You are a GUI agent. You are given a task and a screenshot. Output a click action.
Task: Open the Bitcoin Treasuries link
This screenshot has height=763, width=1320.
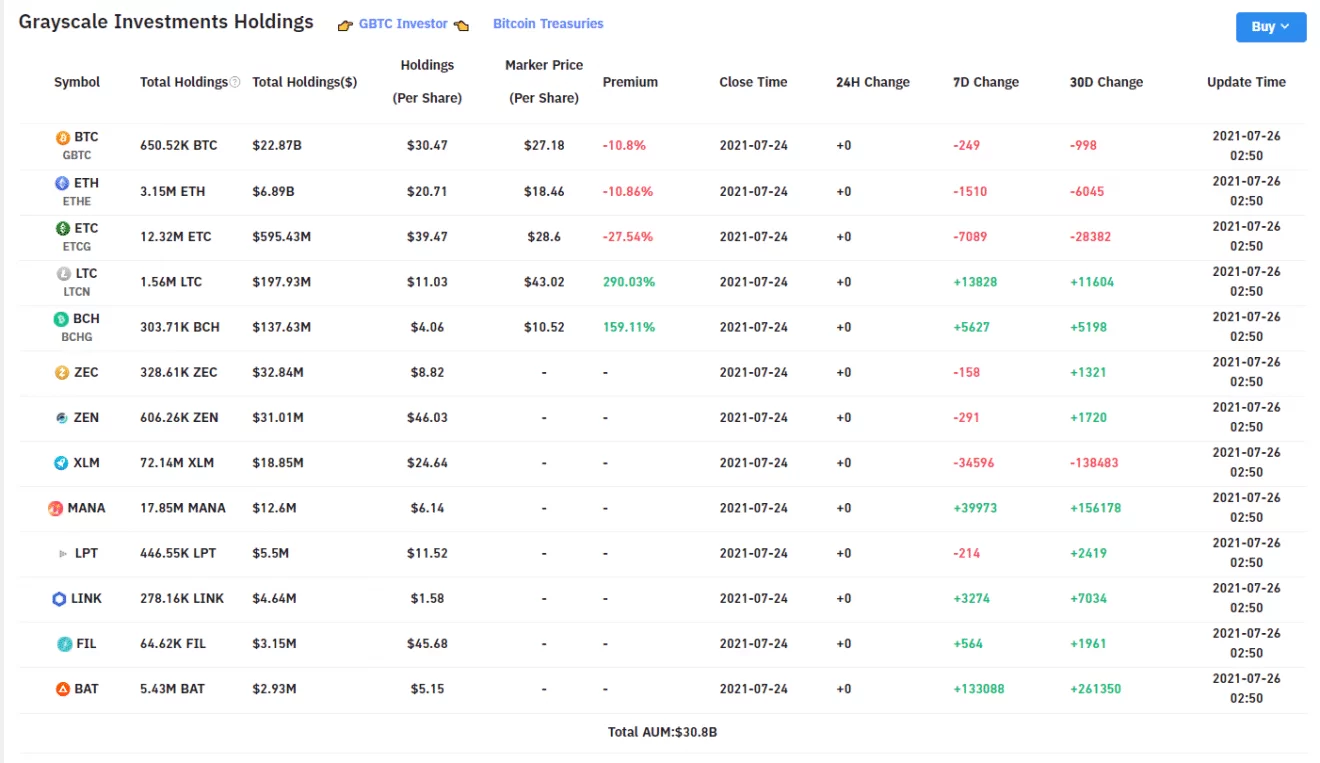548,24
